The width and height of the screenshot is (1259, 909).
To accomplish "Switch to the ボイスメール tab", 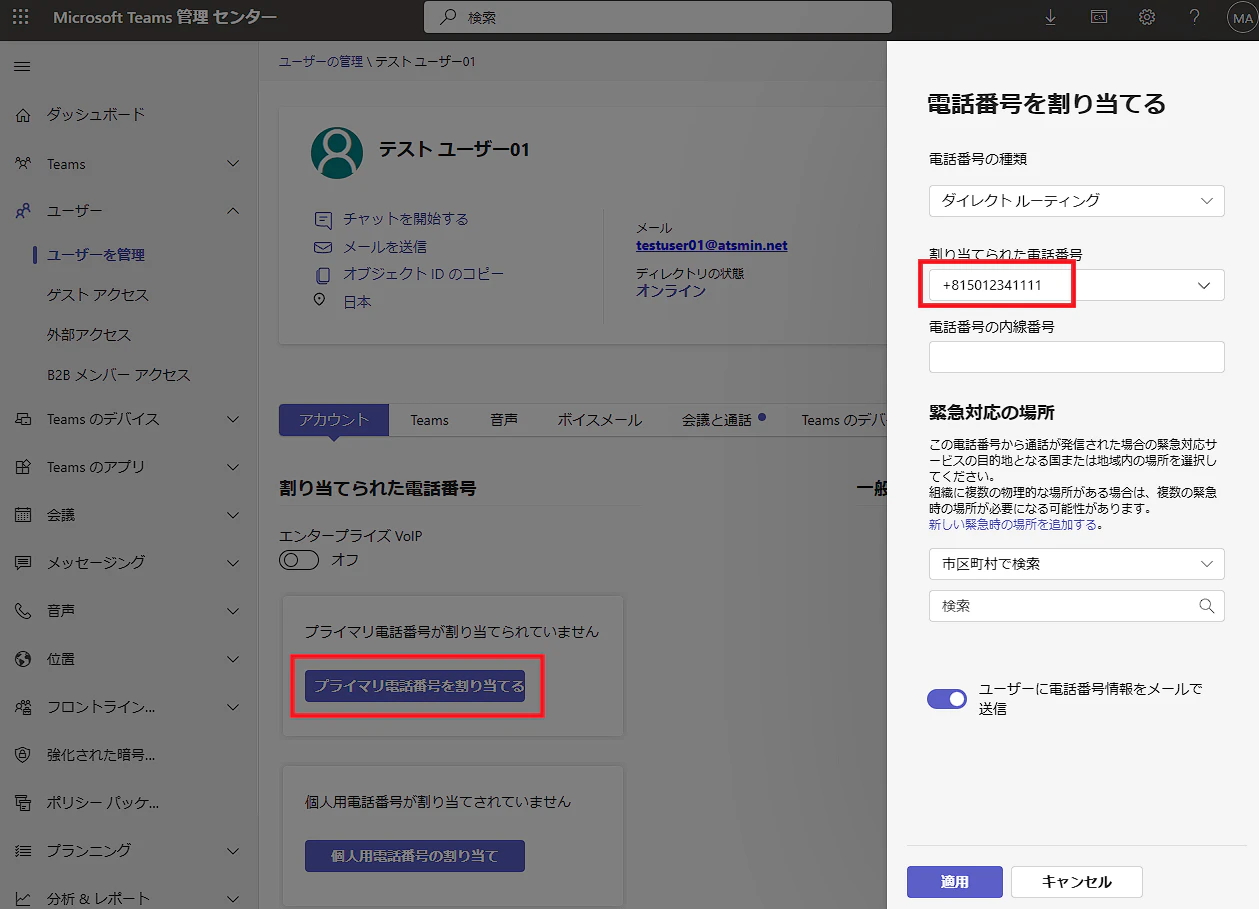I will coord(600,420).
